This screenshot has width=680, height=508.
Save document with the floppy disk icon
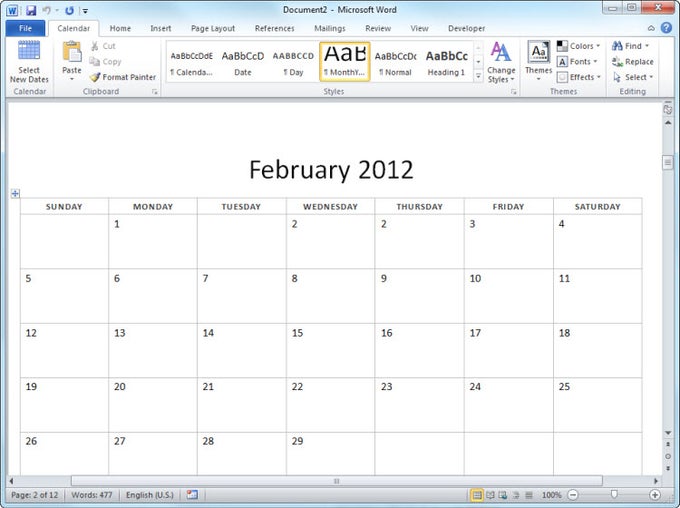[x=31, y=10]
